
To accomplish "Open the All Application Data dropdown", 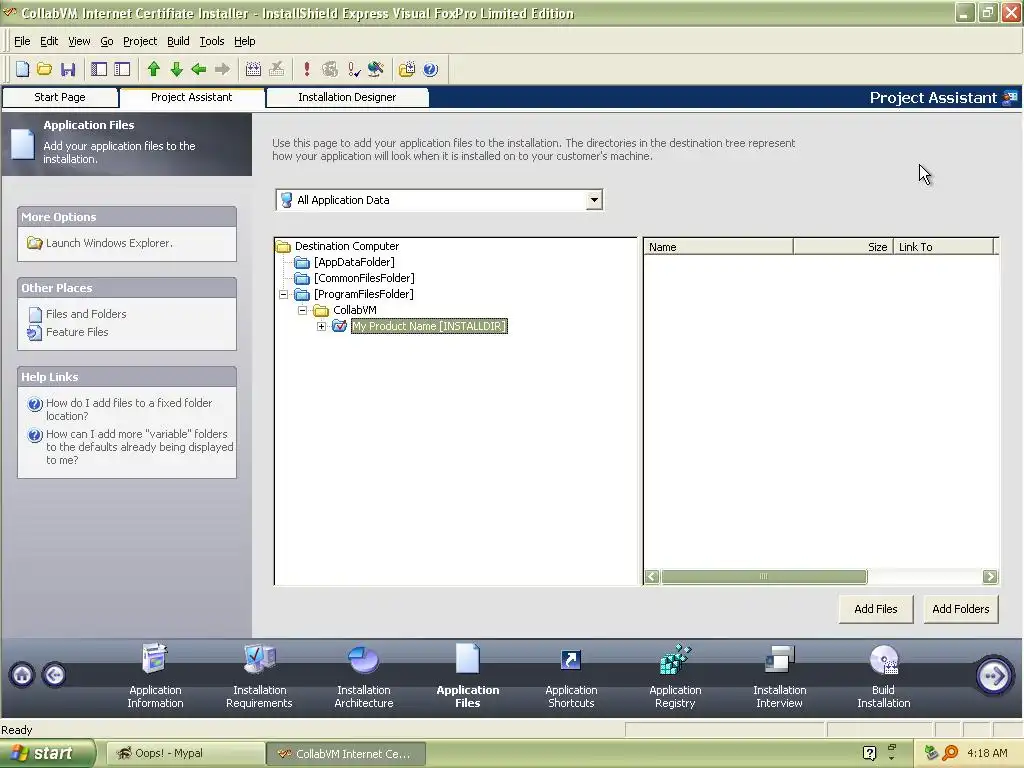I will [x=594, y=200].
